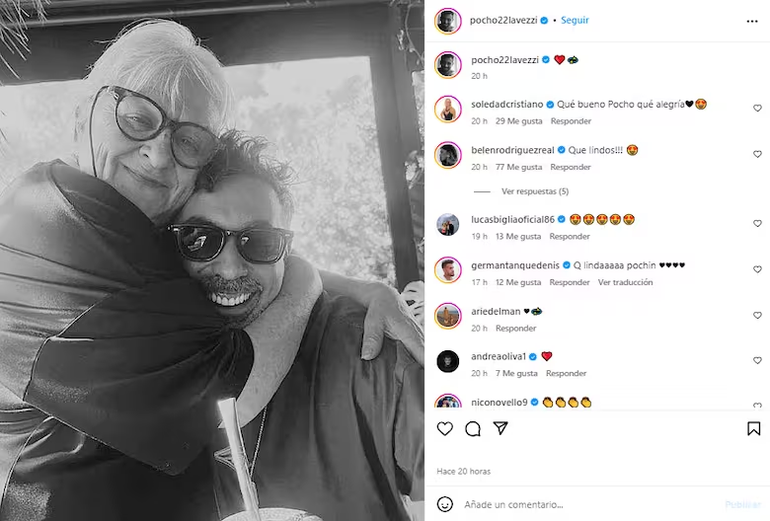Share the post via paper plane icon
The image size is (770, 521).
click(x=500, y=428)
